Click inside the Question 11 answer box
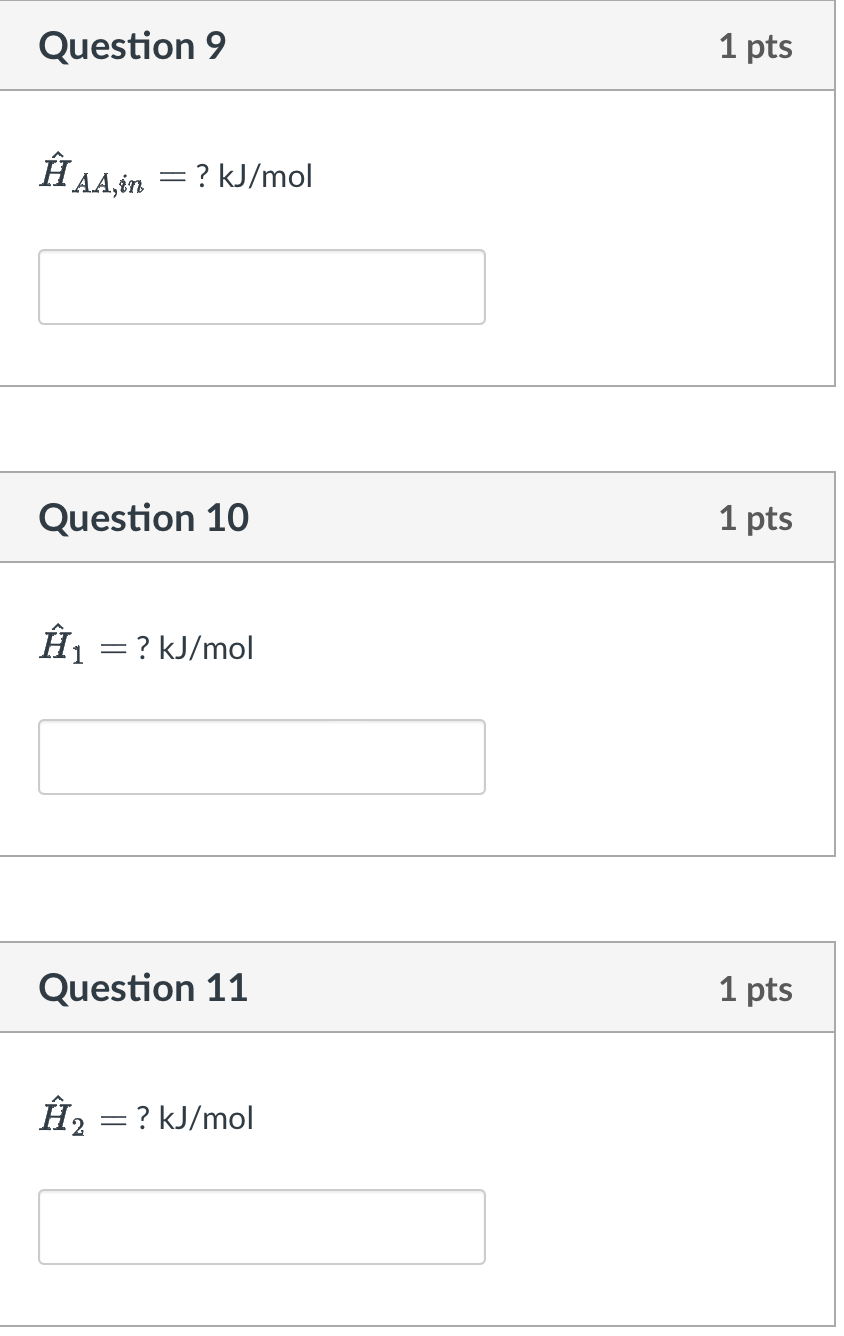This screenshot has height=1336, width=844. tap(261, 1227)
